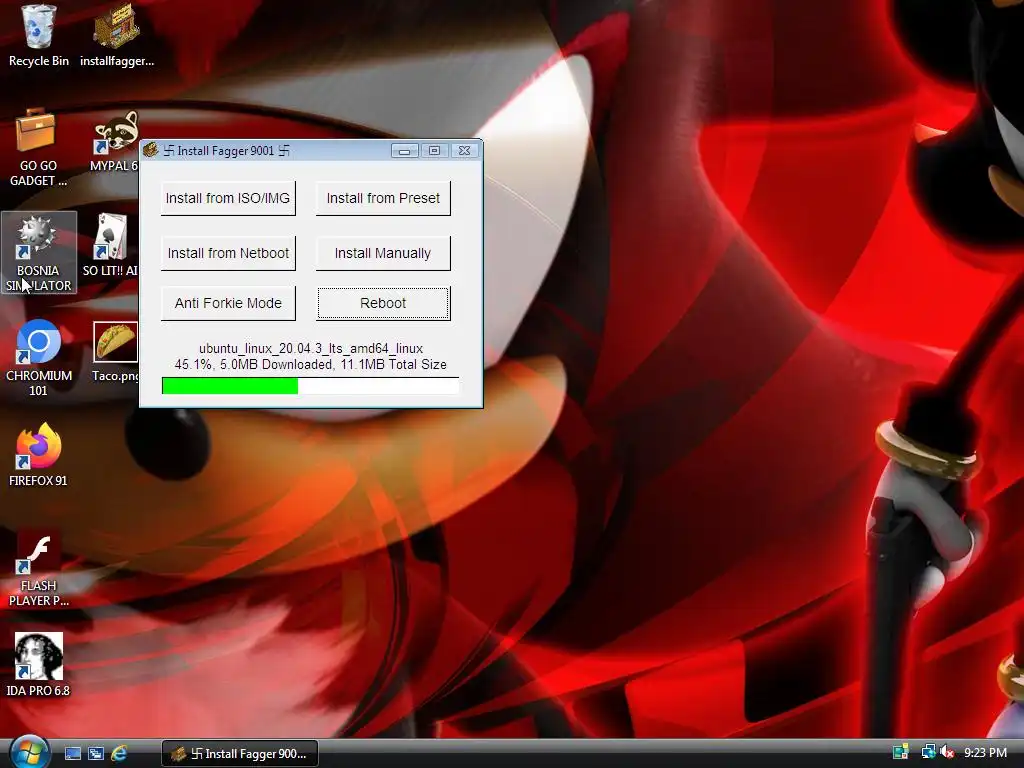
Task: Click Show Desktop in Quick Launch
Action: [73, 754]
